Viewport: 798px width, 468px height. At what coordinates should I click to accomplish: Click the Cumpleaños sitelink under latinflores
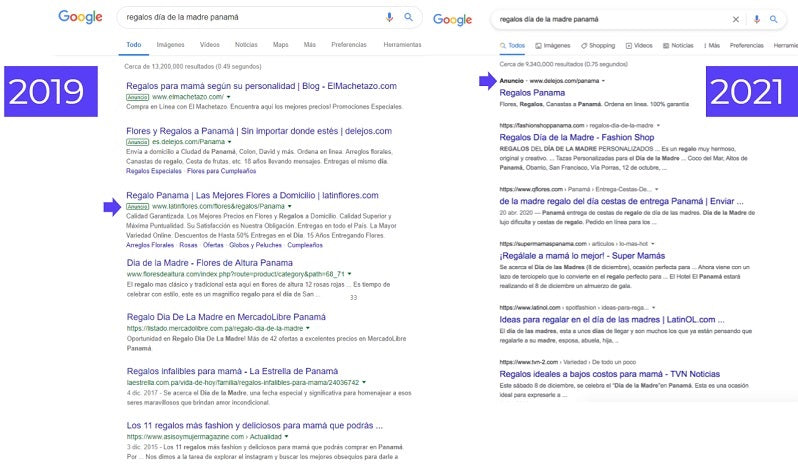click(x=305, y=245)
